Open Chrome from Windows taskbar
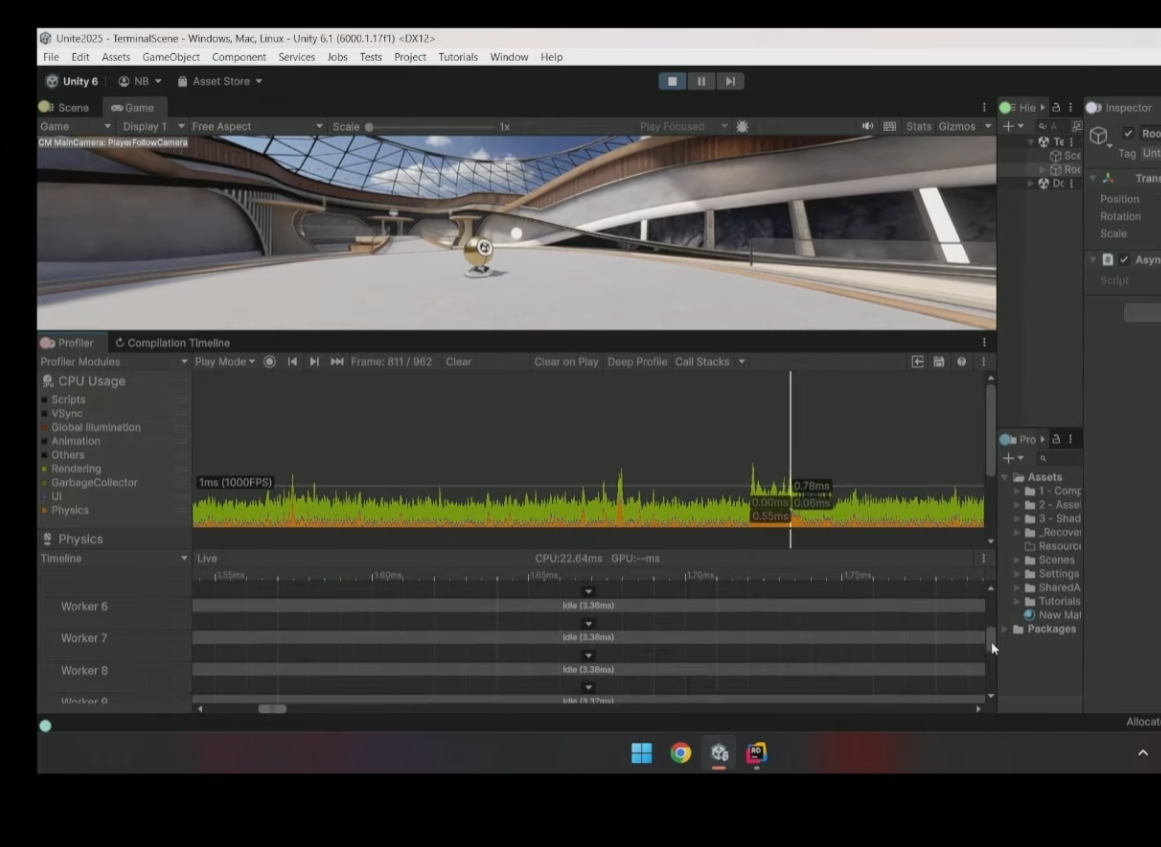This screenshot has width=1161, height=847. 680,753
